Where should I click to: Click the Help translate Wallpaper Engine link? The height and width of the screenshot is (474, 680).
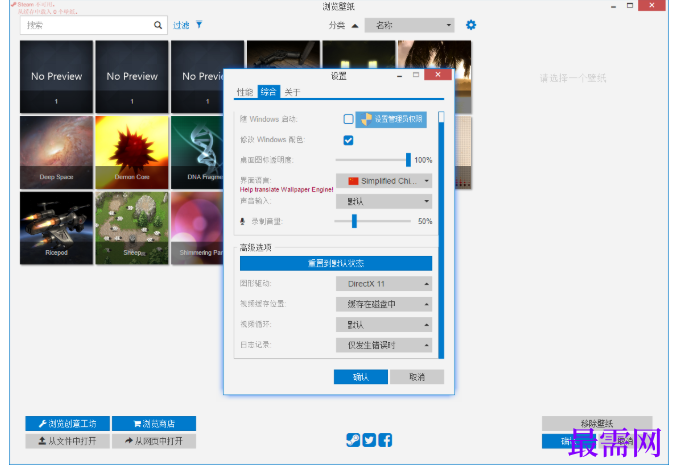(x=287, y=190)
